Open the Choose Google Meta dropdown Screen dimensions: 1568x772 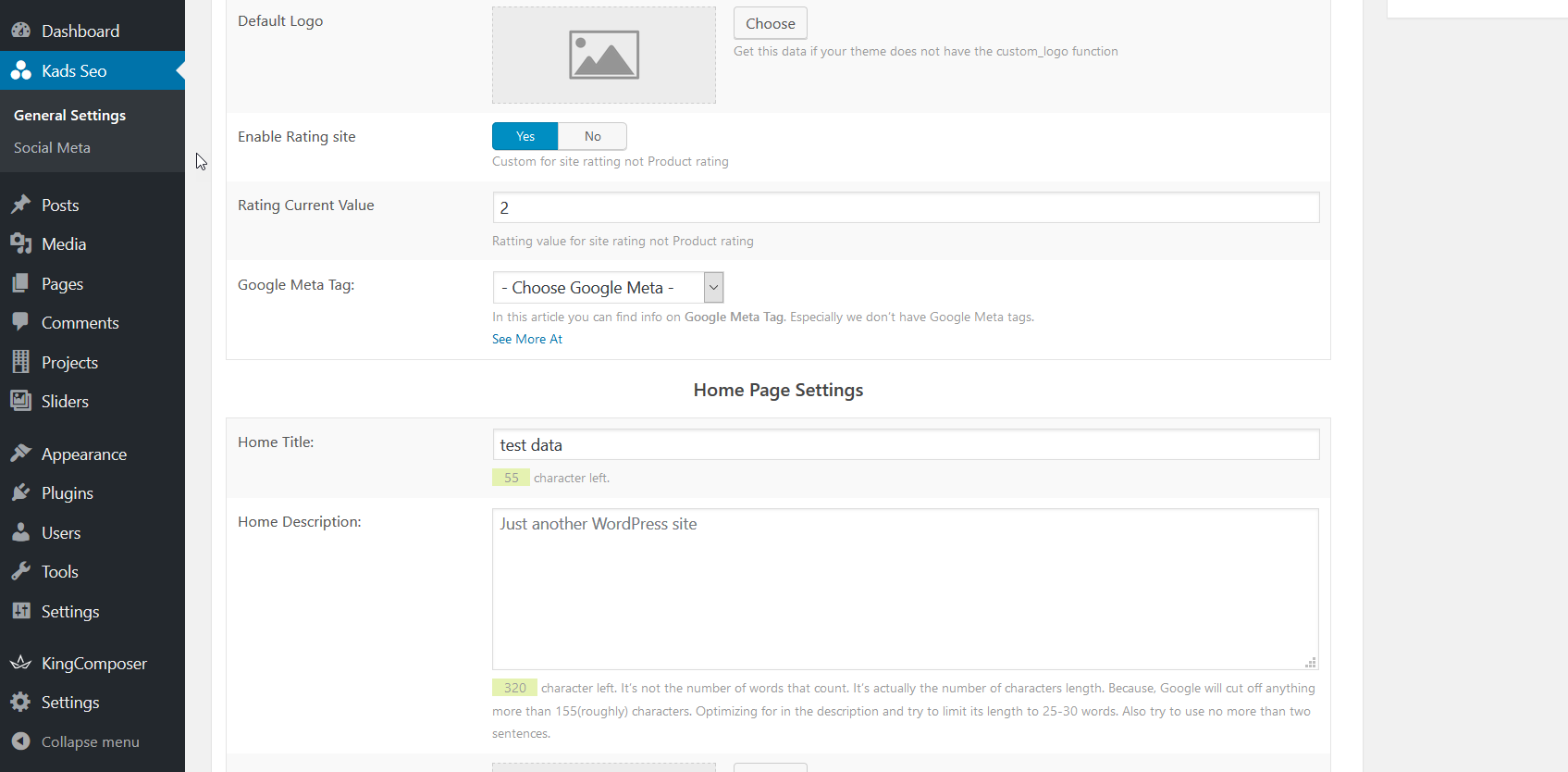pos(608,288)
